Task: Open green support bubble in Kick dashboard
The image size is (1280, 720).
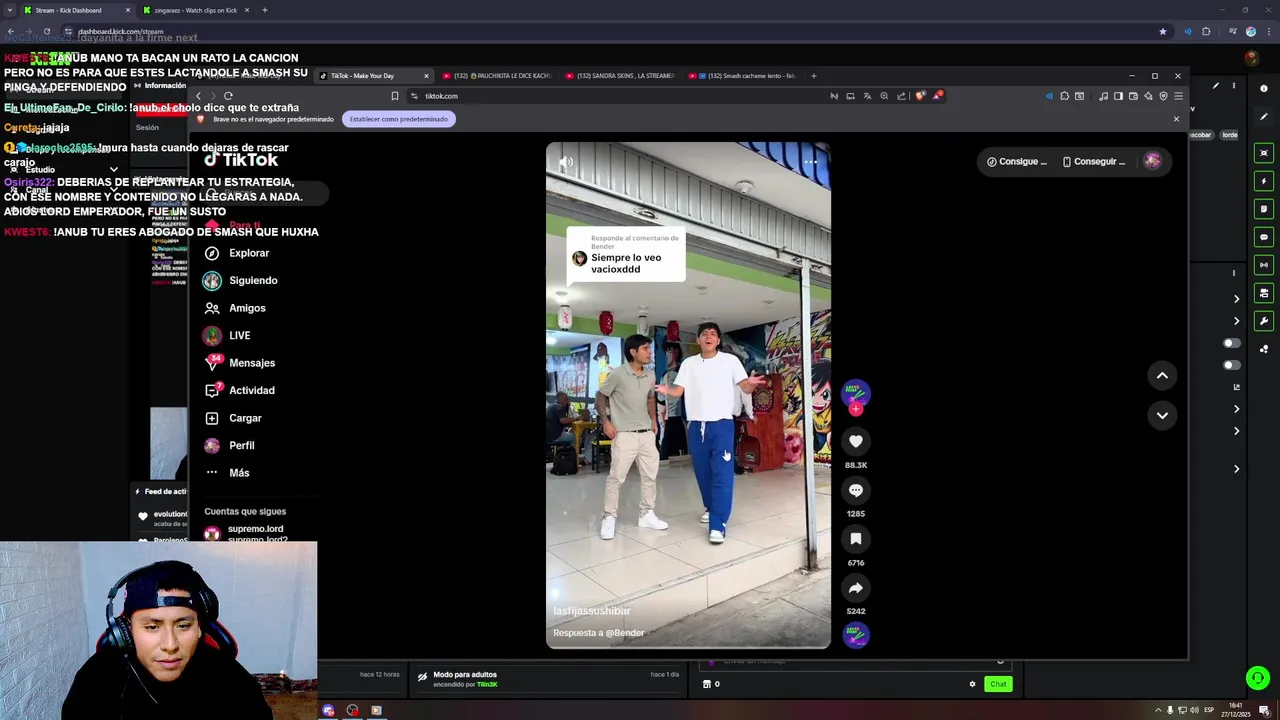Action: pyautogui.click(x=1258, y=678)
